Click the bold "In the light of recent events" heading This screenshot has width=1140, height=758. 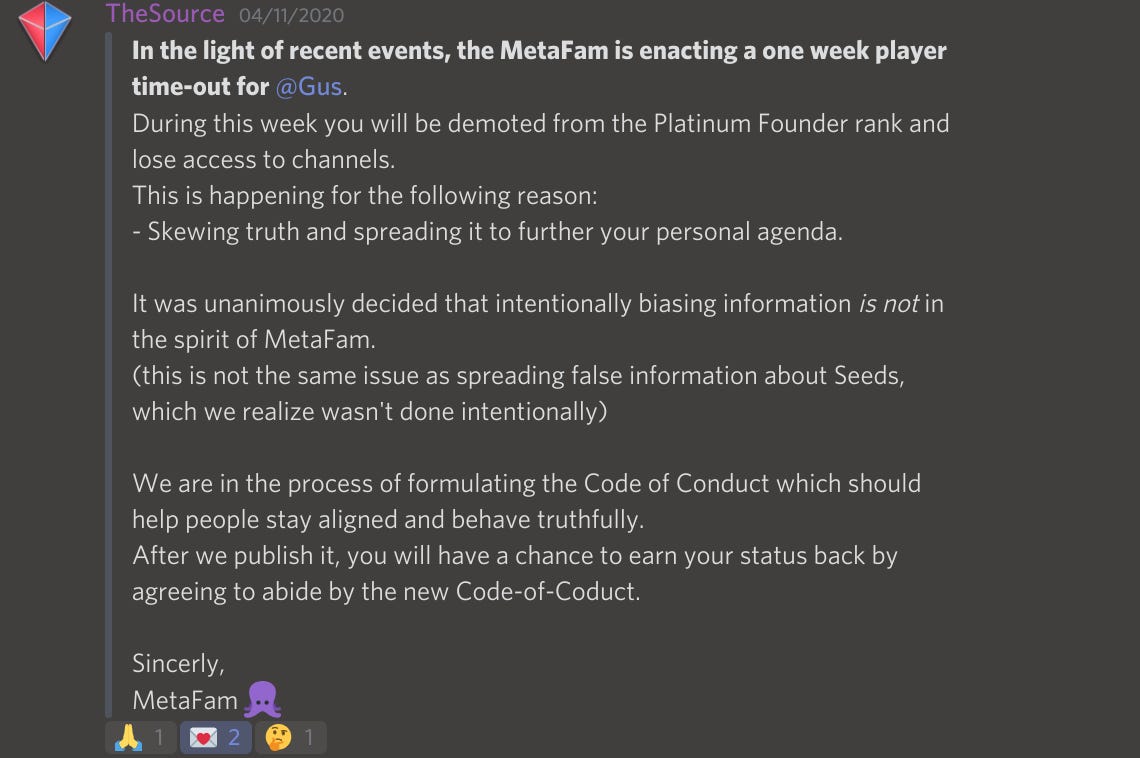(x=539, y=68)
